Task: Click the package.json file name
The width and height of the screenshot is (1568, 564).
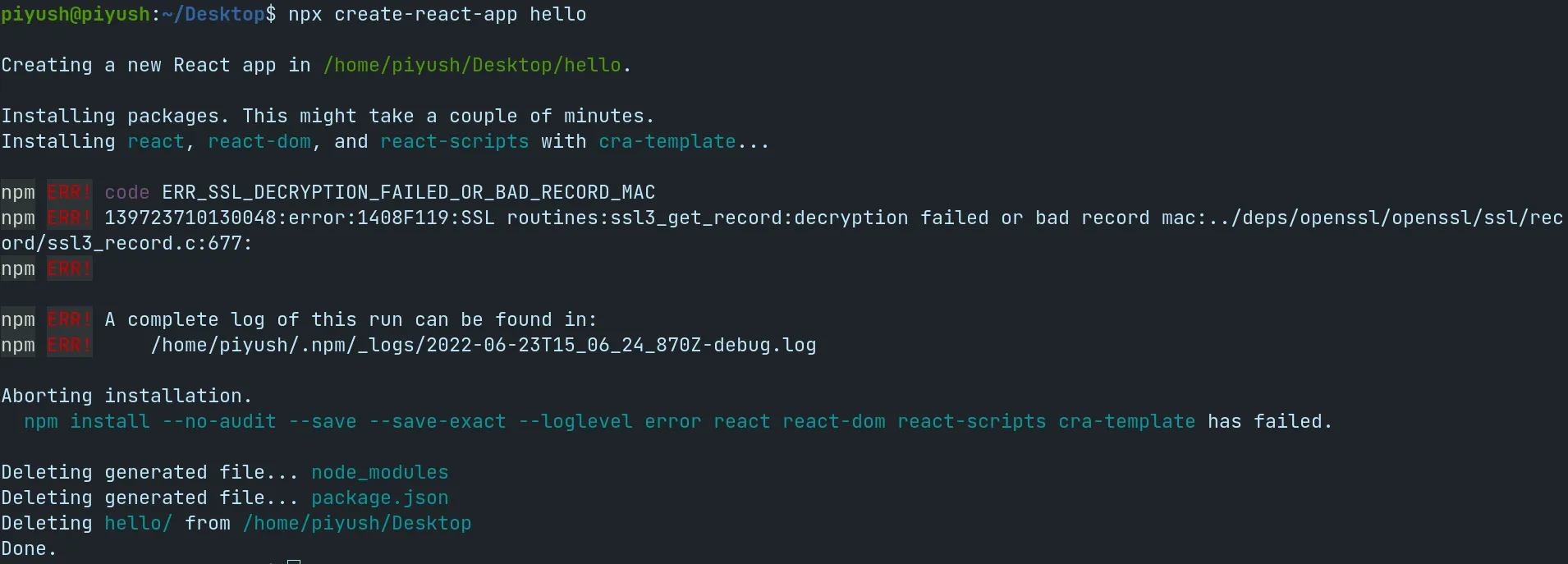Action: click(x=380, y=498)
